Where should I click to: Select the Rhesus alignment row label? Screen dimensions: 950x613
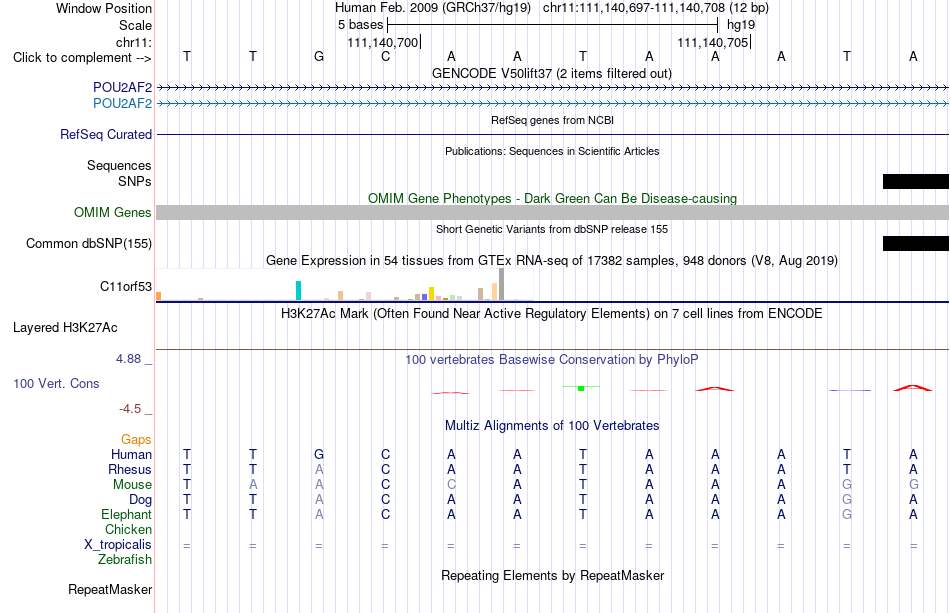tap(130, 470)
